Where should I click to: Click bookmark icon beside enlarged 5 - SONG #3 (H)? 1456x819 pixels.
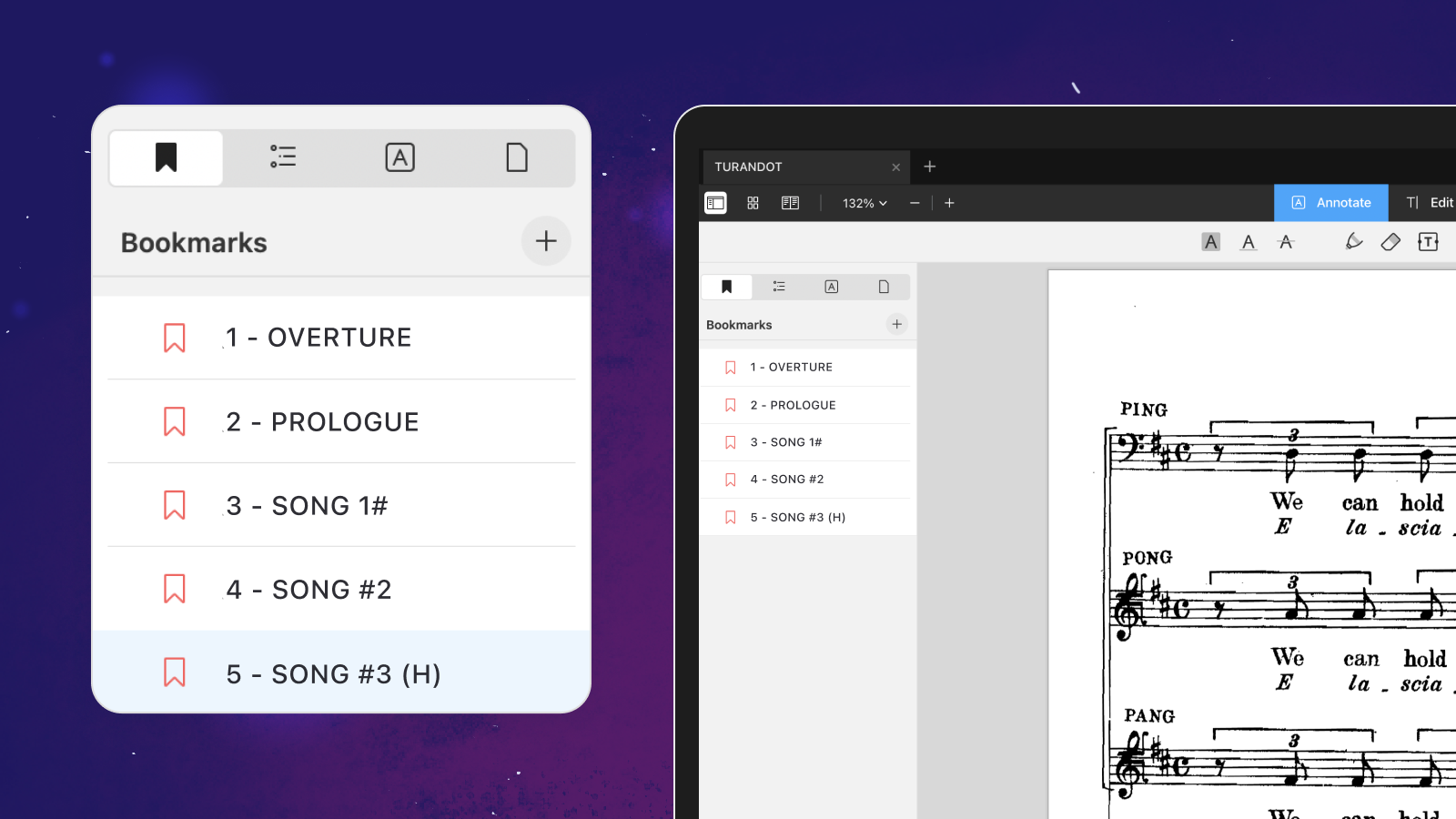point(175,672)
